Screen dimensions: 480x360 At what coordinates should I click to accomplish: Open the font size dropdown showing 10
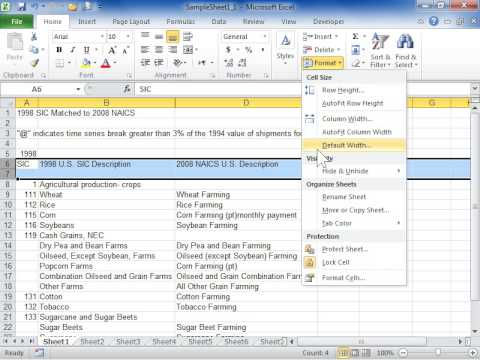(128, 36)
